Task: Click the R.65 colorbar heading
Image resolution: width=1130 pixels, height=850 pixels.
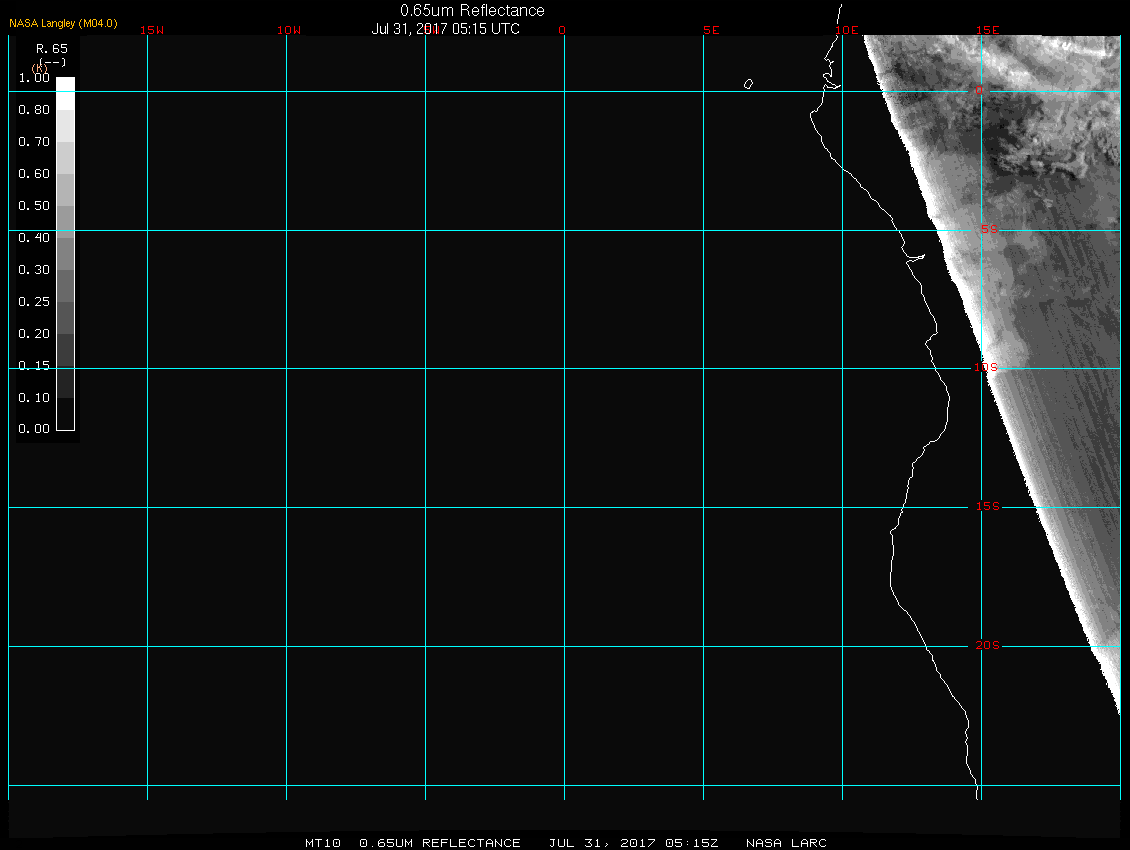Action: pos(51,48)
